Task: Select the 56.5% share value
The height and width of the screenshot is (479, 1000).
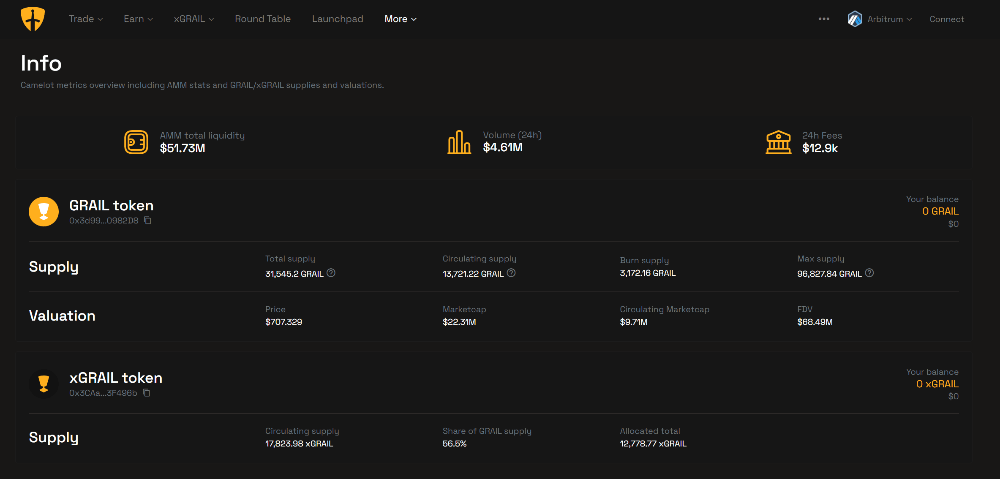Action: click(x=454, y=444)
